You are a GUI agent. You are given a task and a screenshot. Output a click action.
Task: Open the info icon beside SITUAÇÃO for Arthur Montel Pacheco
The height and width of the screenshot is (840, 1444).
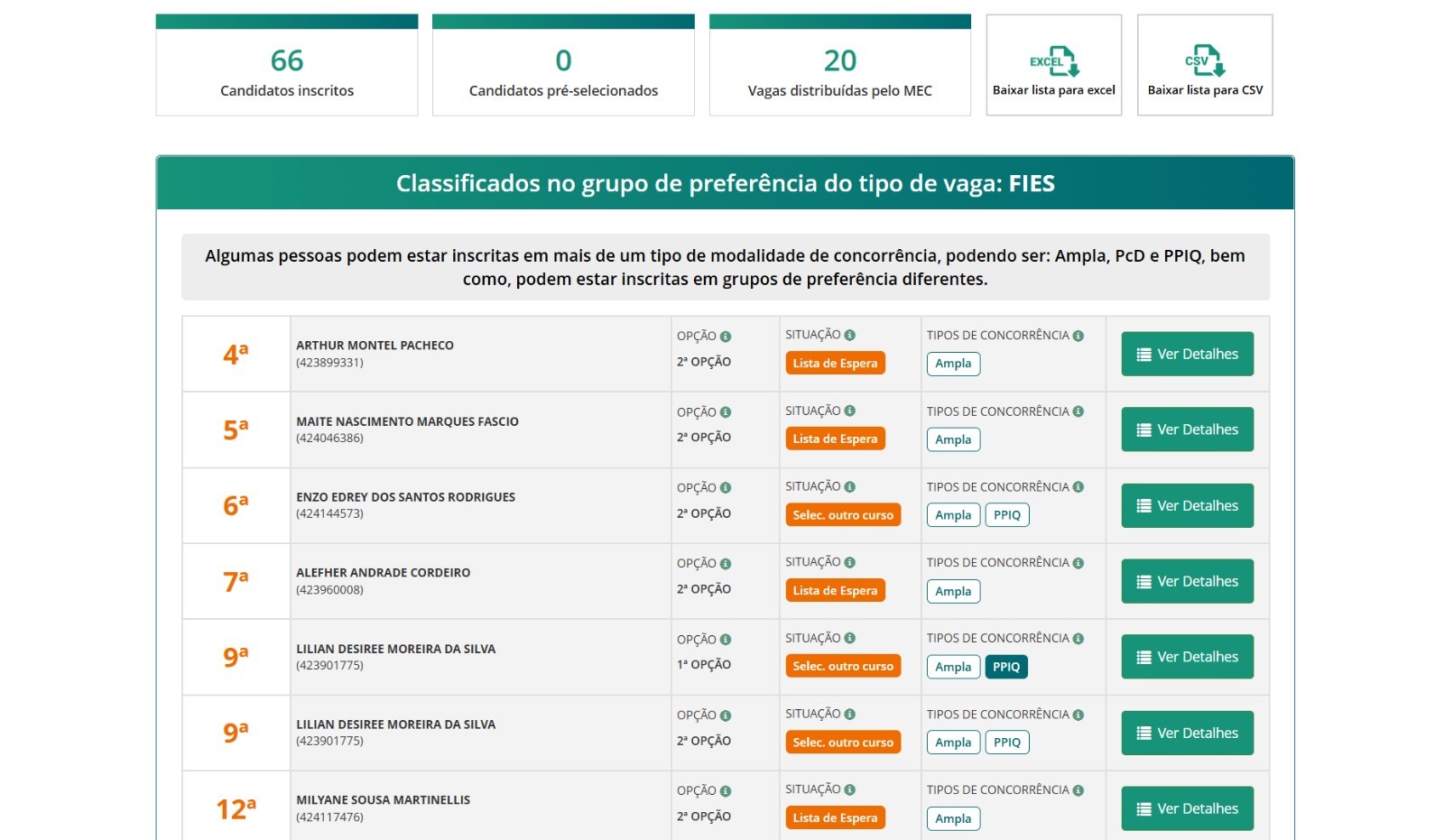click(850, 335)
